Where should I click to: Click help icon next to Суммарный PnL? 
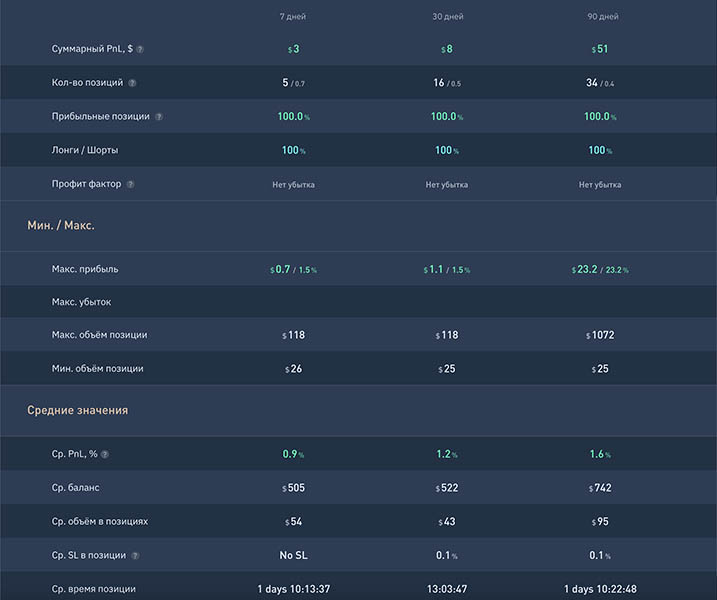click(140, 49)
